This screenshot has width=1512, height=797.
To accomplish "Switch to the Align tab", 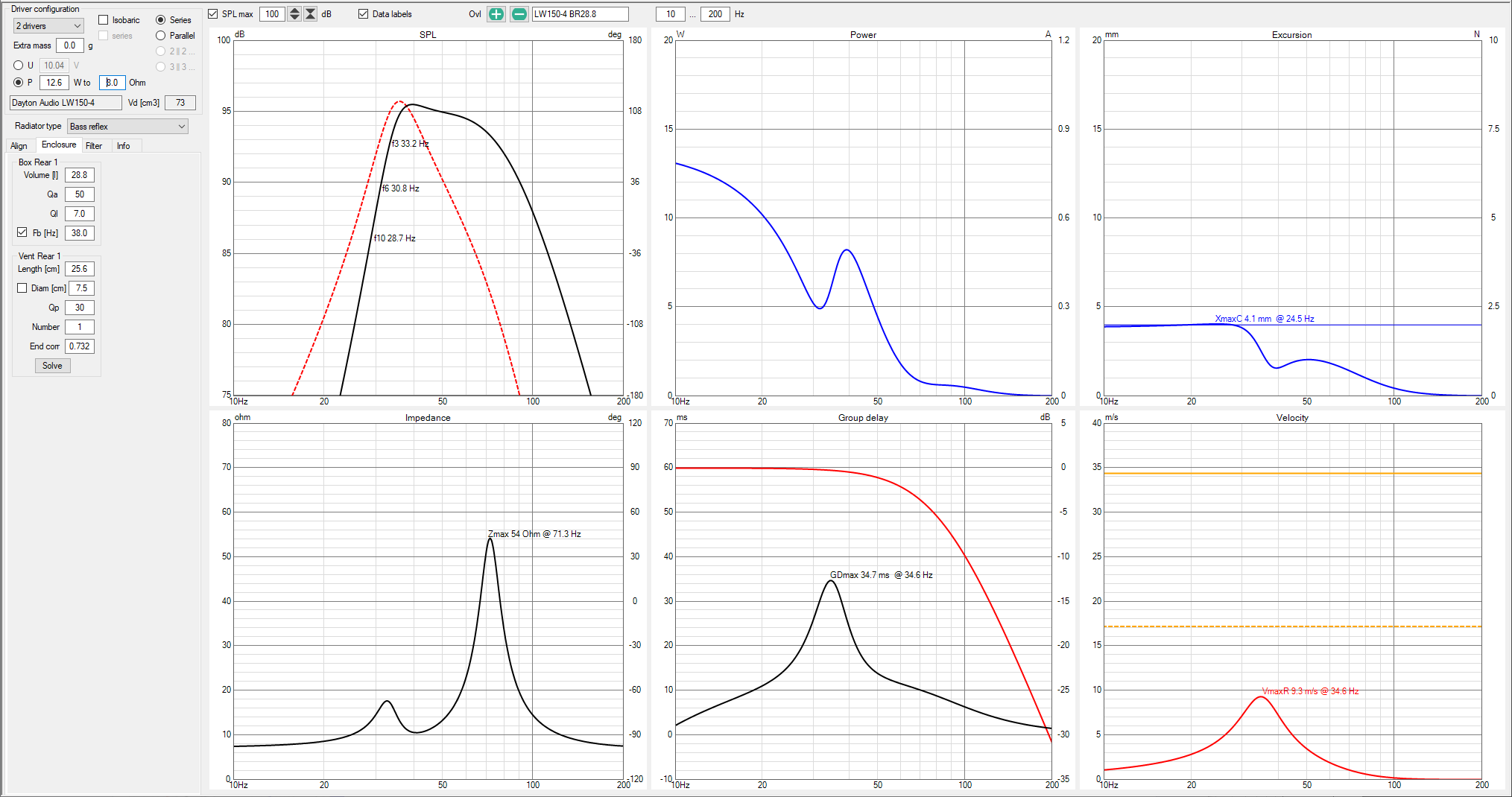I will 19,146.
